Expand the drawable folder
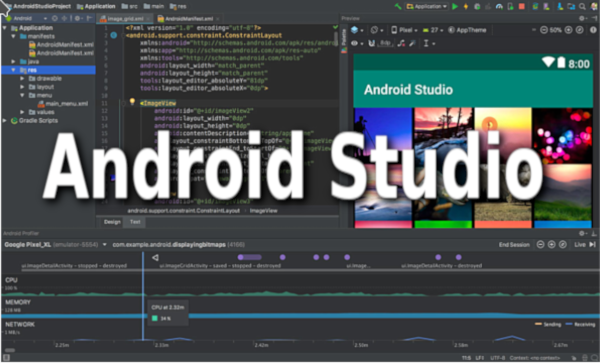600x363 pixels. point(22,78)
